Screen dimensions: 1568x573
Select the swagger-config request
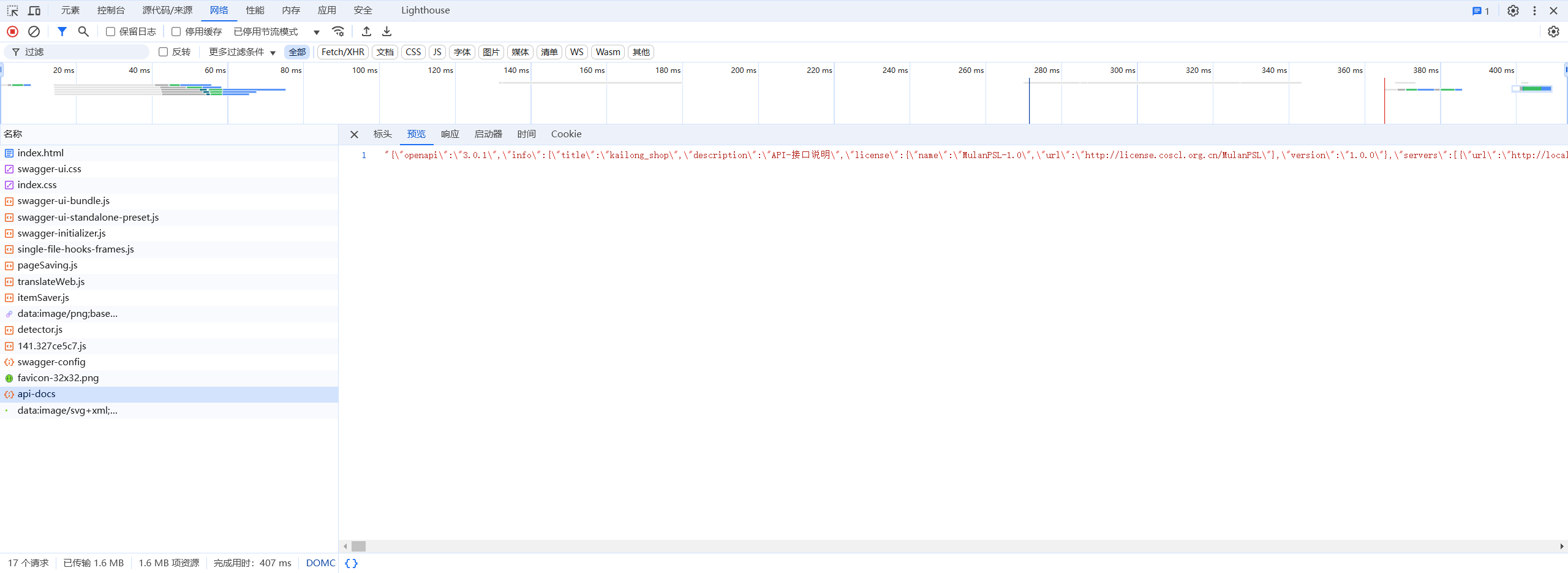pyautogui.click(x=169, y=362)
